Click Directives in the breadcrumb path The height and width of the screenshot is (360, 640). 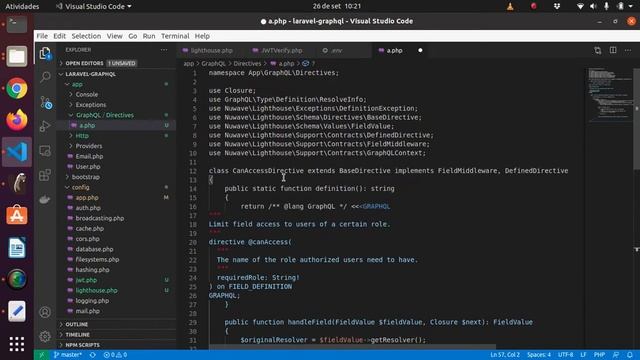pos(247,63)
